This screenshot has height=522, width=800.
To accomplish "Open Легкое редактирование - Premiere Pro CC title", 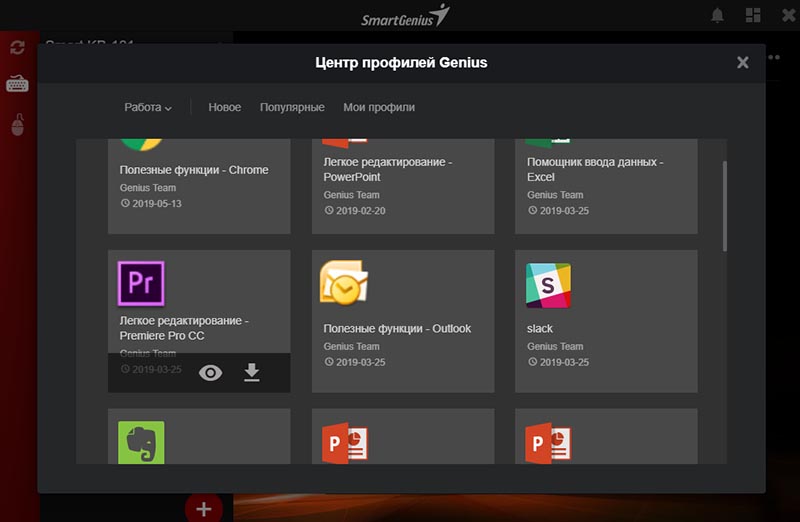I will pos(184,328).
